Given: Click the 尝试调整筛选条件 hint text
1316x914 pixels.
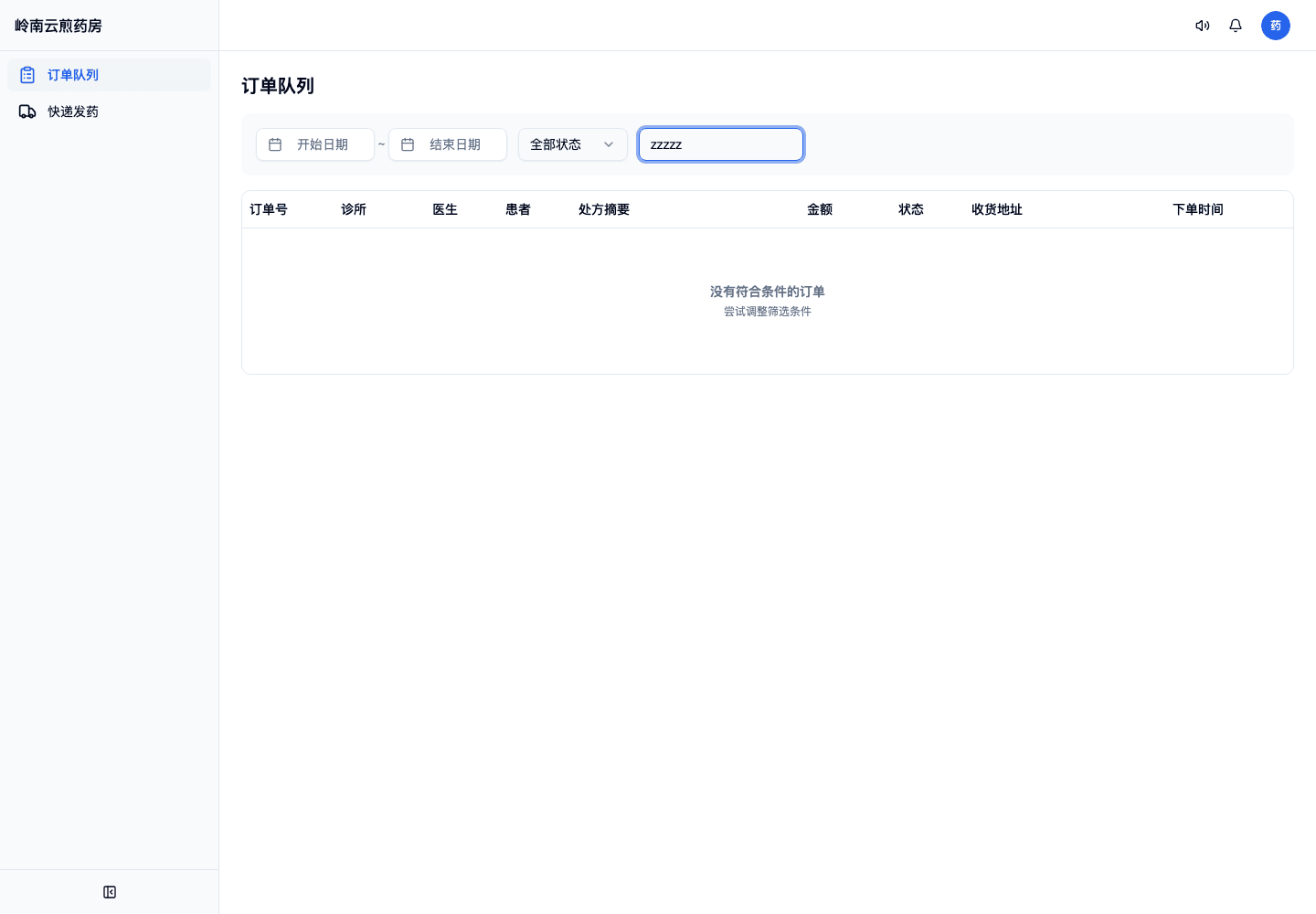Looking at the screenshot, I should (x=768, y=312).
